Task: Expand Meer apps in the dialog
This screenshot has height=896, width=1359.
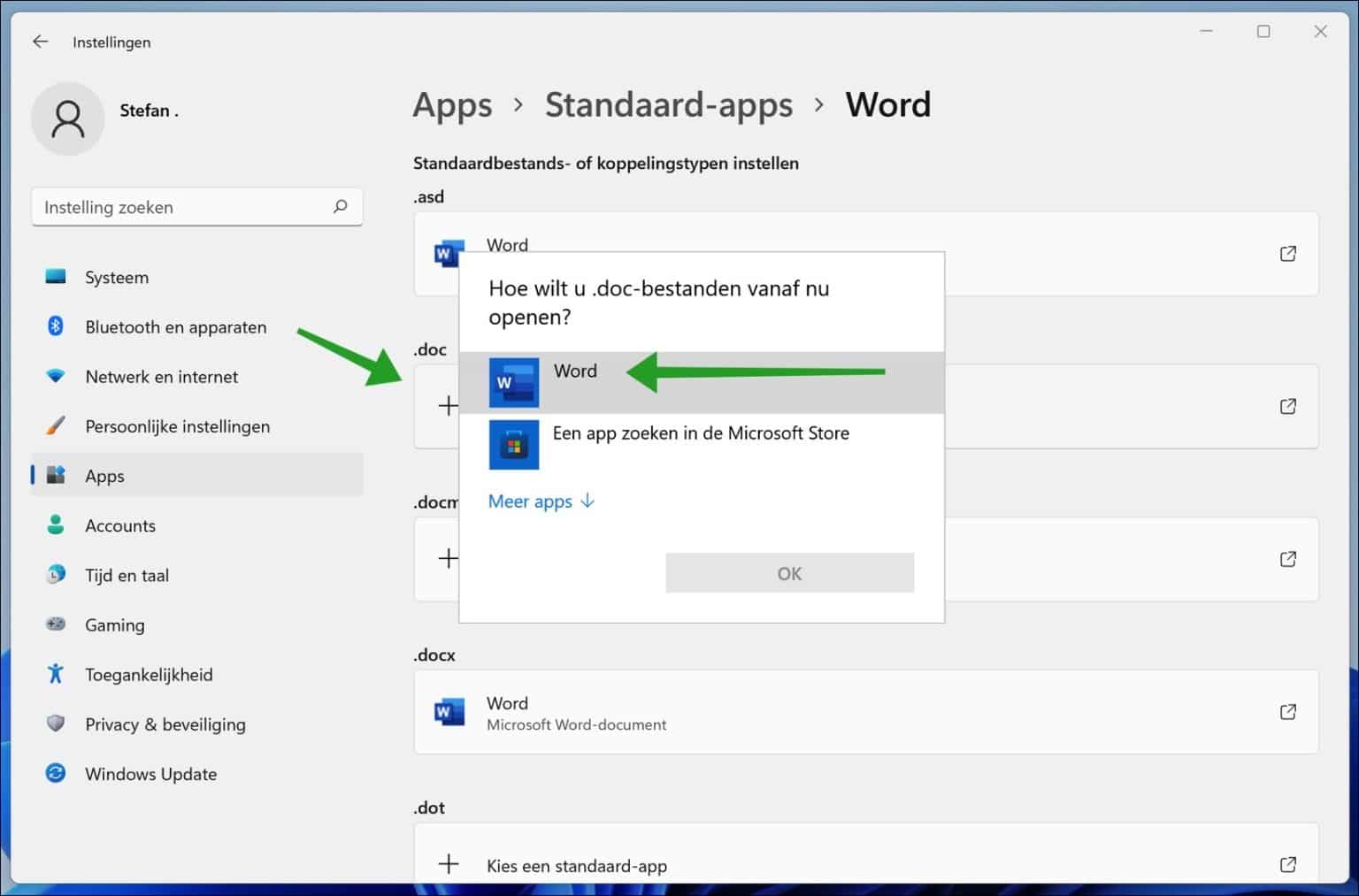Action: pos(530,501)
